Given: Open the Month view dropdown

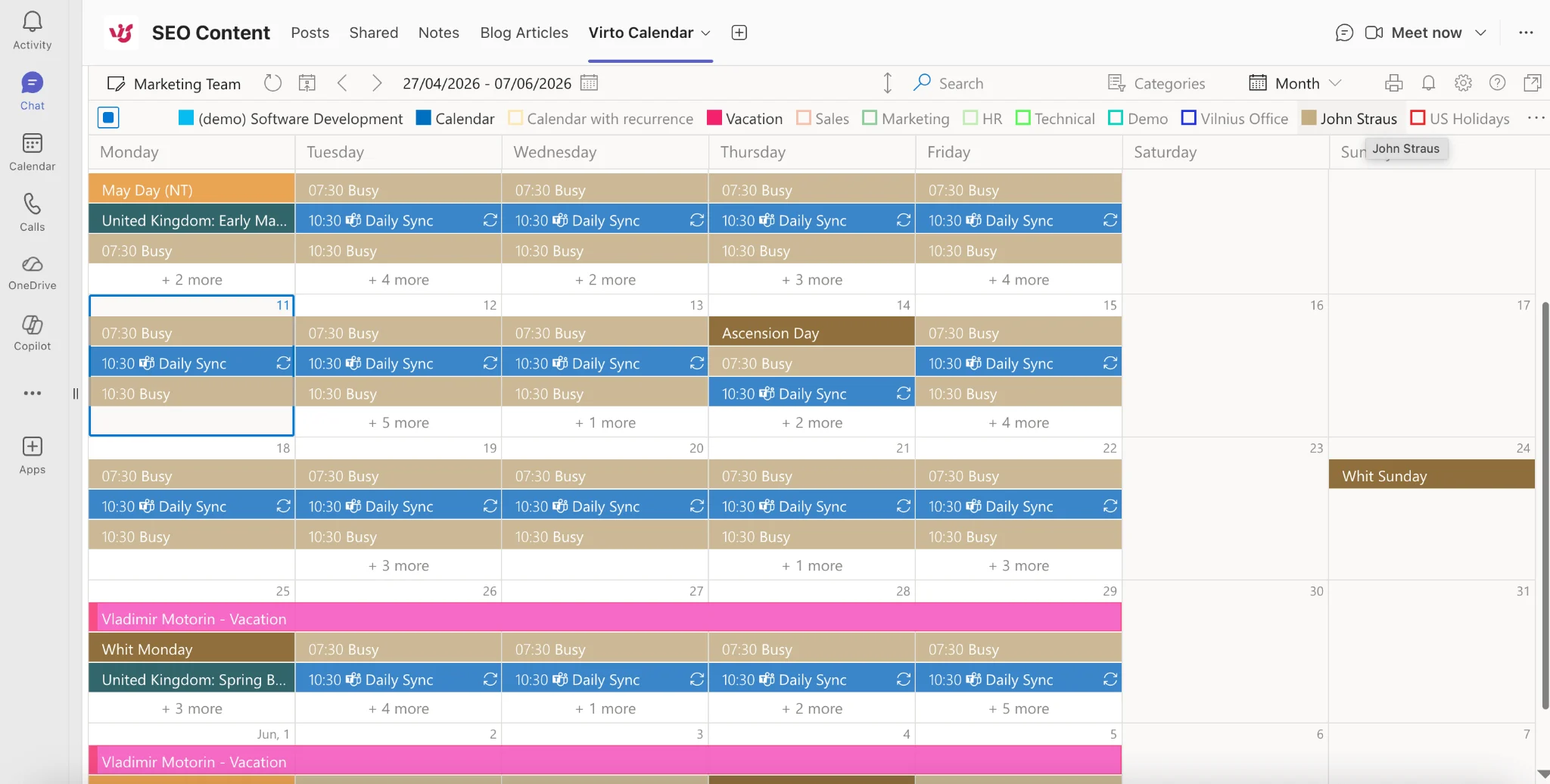Looking at the screenshot, I should coord(1295,83).
